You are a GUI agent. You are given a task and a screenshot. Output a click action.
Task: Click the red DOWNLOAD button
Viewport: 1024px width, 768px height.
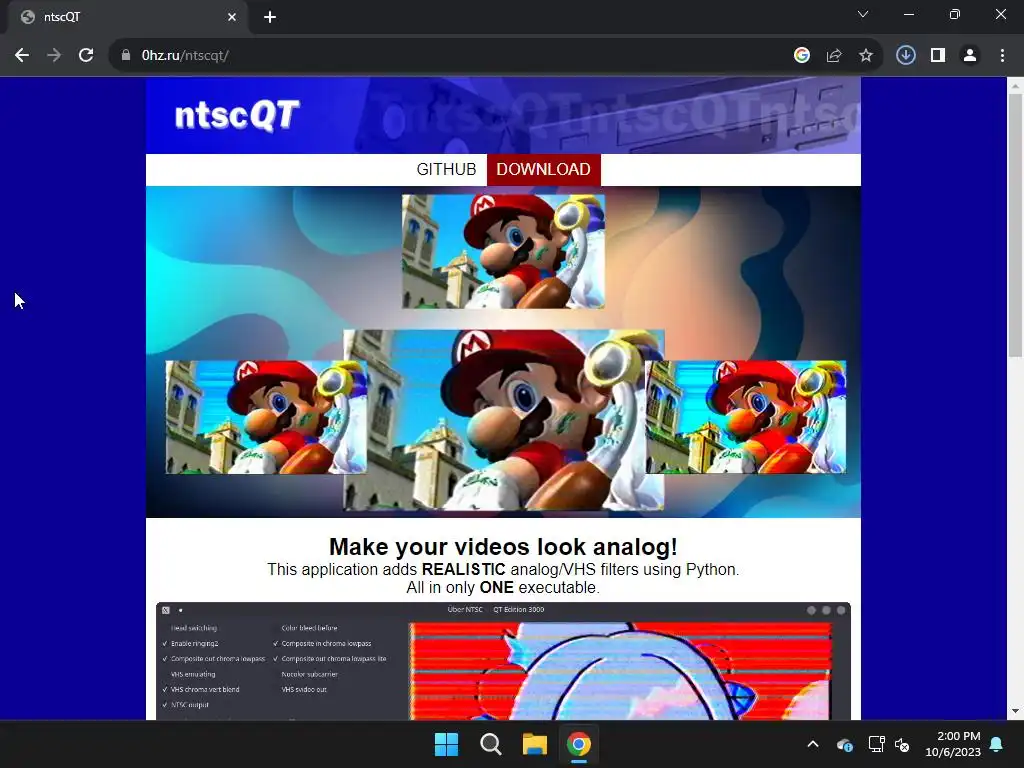(543, 169)
